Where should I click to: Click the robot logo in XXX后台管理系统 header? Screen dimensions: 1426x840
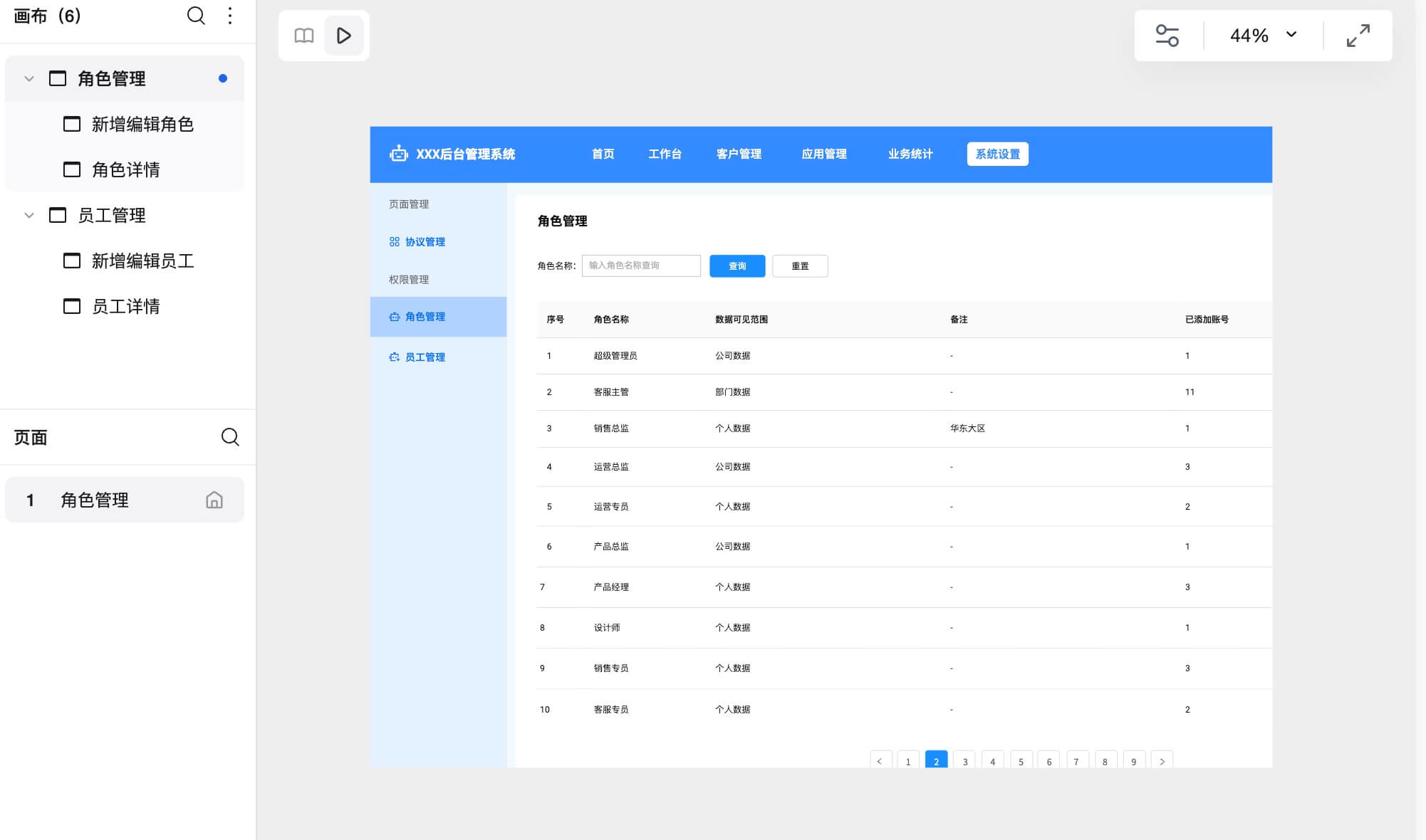[399, 154]
